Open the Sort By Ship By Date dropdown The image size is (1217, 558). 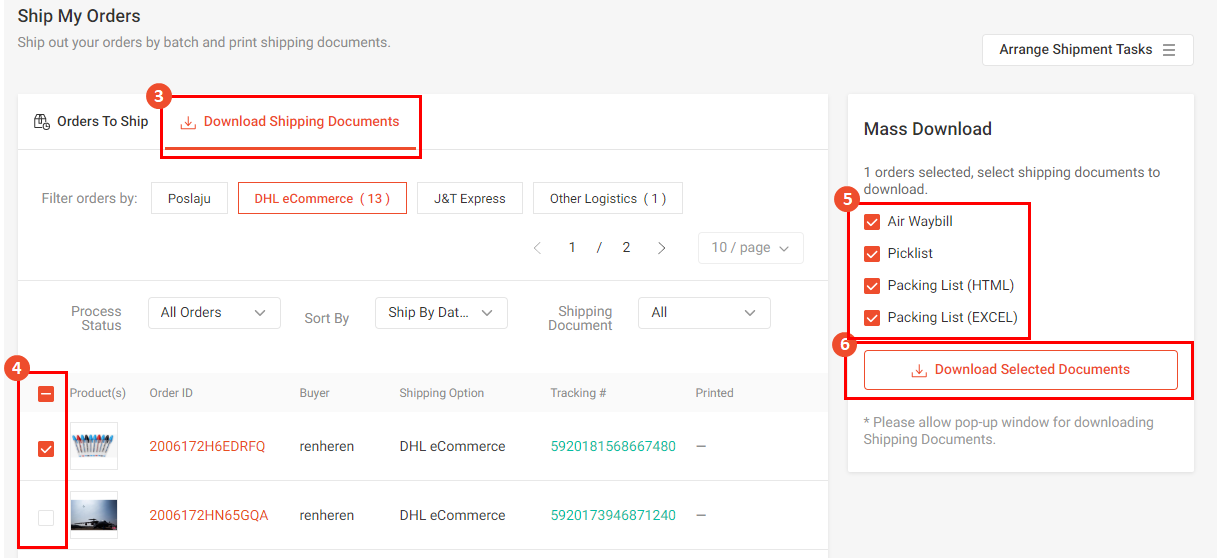(440, 313)
